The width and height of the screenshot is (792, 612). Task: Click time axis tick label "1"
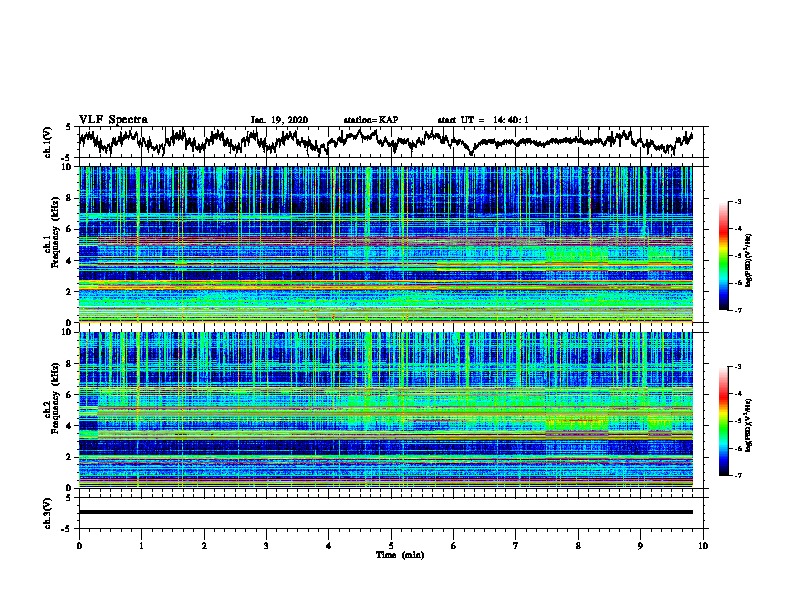tap(141, 546)
